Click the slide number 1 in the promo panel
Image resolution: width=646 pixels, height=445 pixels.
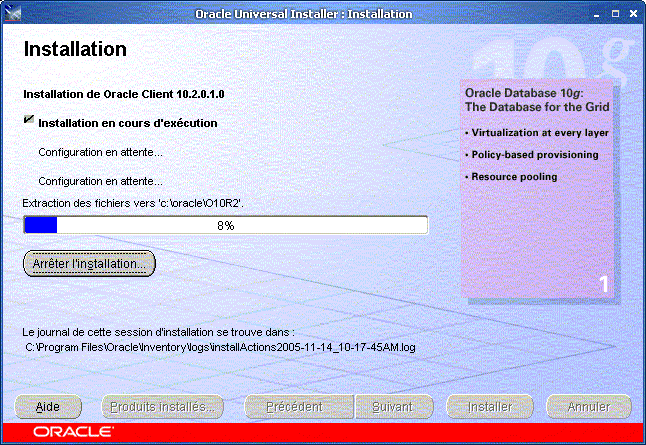tap(603, 284)
